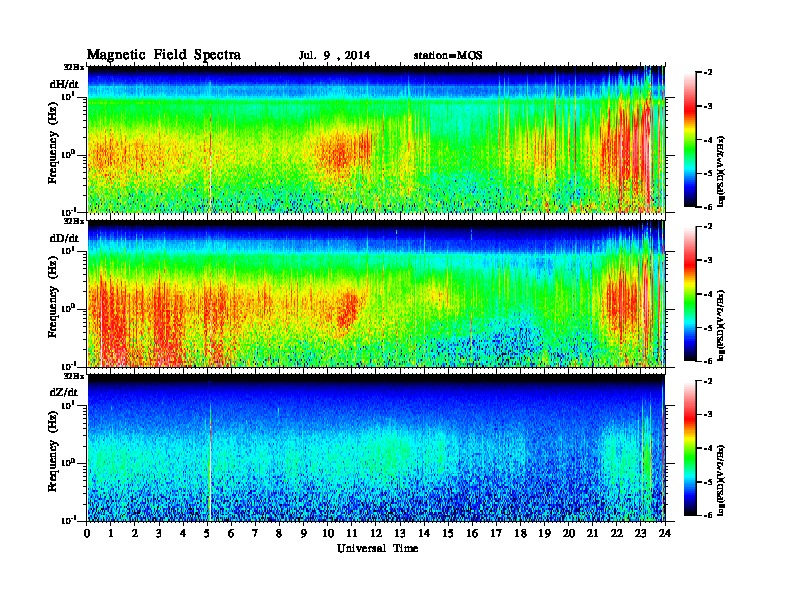The height and width of the screenshot is (612, 792).
Task: Click hour 11 on Universal Time axis
Action: pyautogui.click(x=352, y=534)
